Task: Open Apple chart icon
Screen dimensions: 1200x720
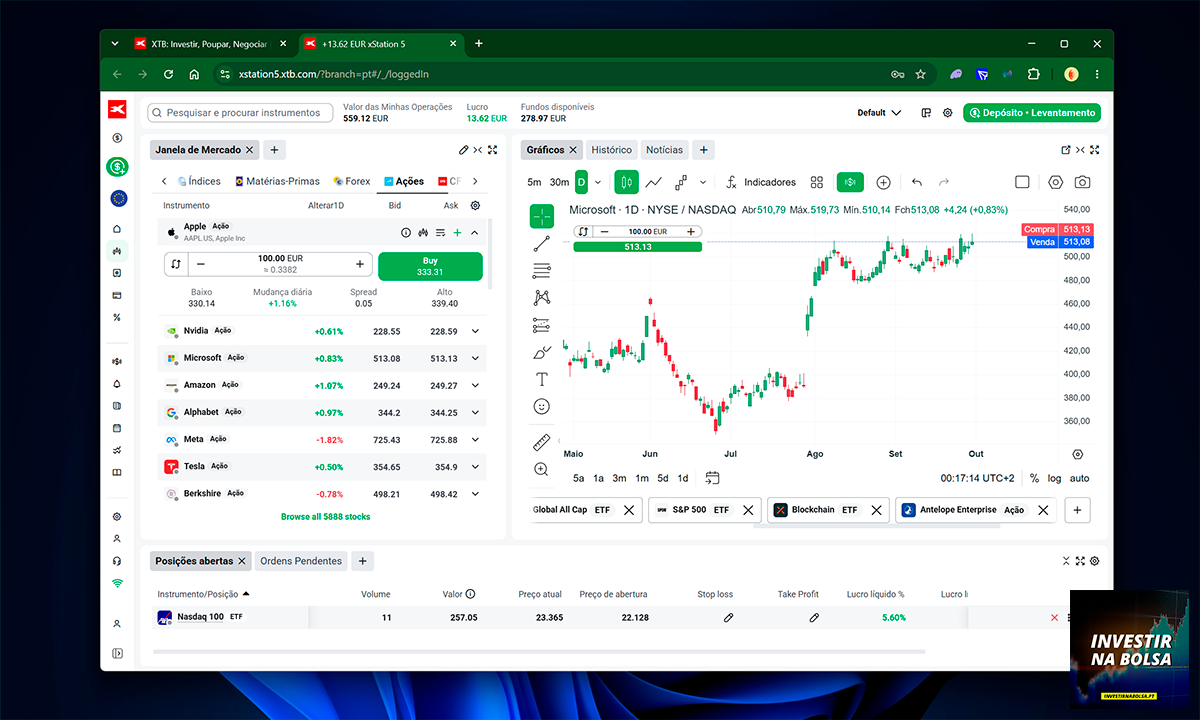Action: click(423, 232)
